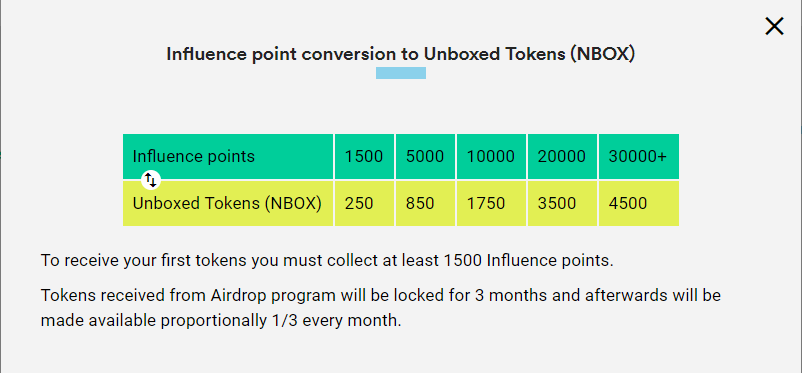802x373 pixels.
Task: Click the text line 'made available proportionally 1/3 every month'
Action: (x=221, y=321)
